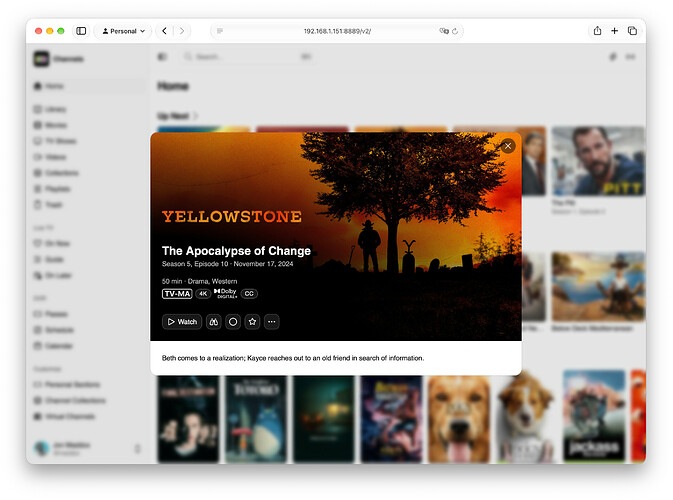Image resolution: width=673 pixels, height=500 pixels.
Task: Click 'Season 5, Episode 10' date line
Action: point(227,264)
